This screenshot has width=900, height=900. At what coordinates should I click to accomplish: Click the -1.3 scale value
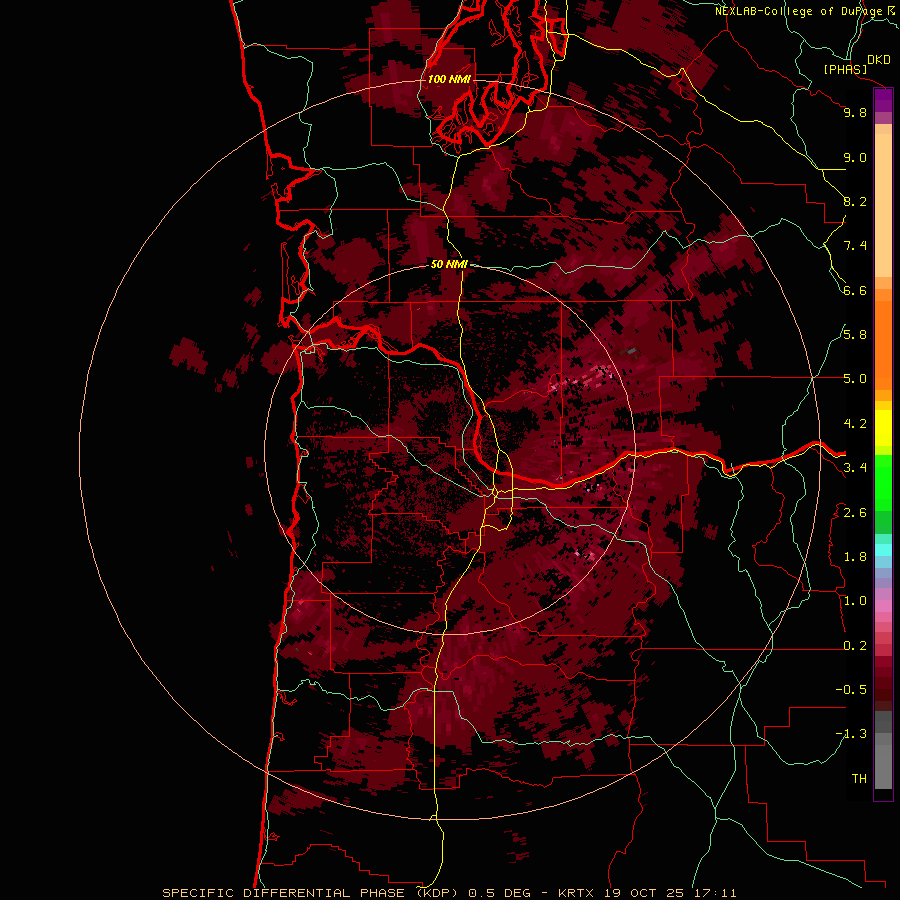[851, 734]
